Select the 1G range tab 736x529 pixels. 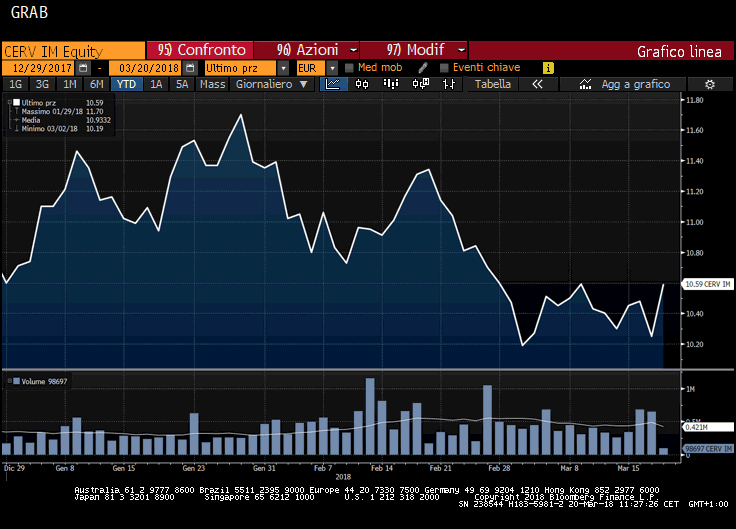click(15, 84)
